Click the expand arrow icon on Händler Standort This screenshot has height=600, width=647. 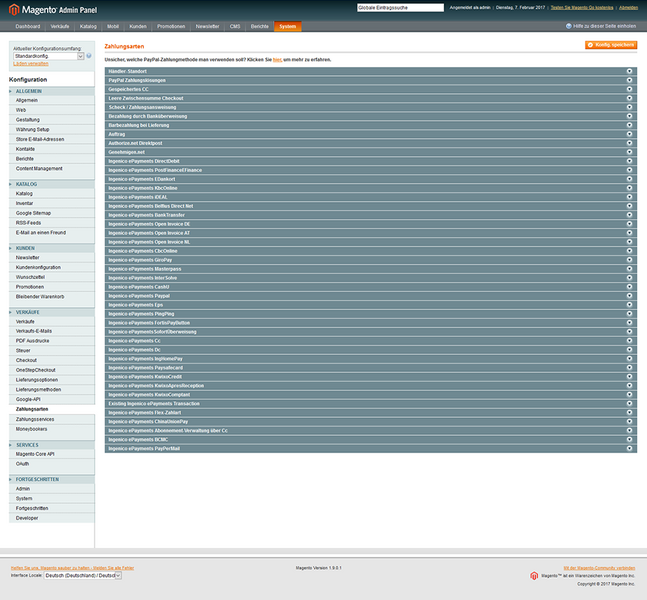[629, 71]
